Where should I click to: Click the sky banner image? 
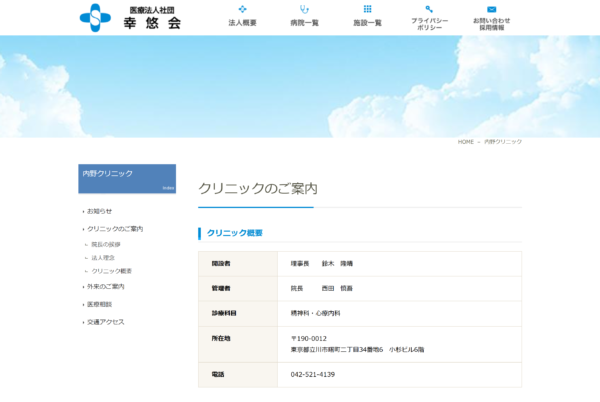pos(300,86)
